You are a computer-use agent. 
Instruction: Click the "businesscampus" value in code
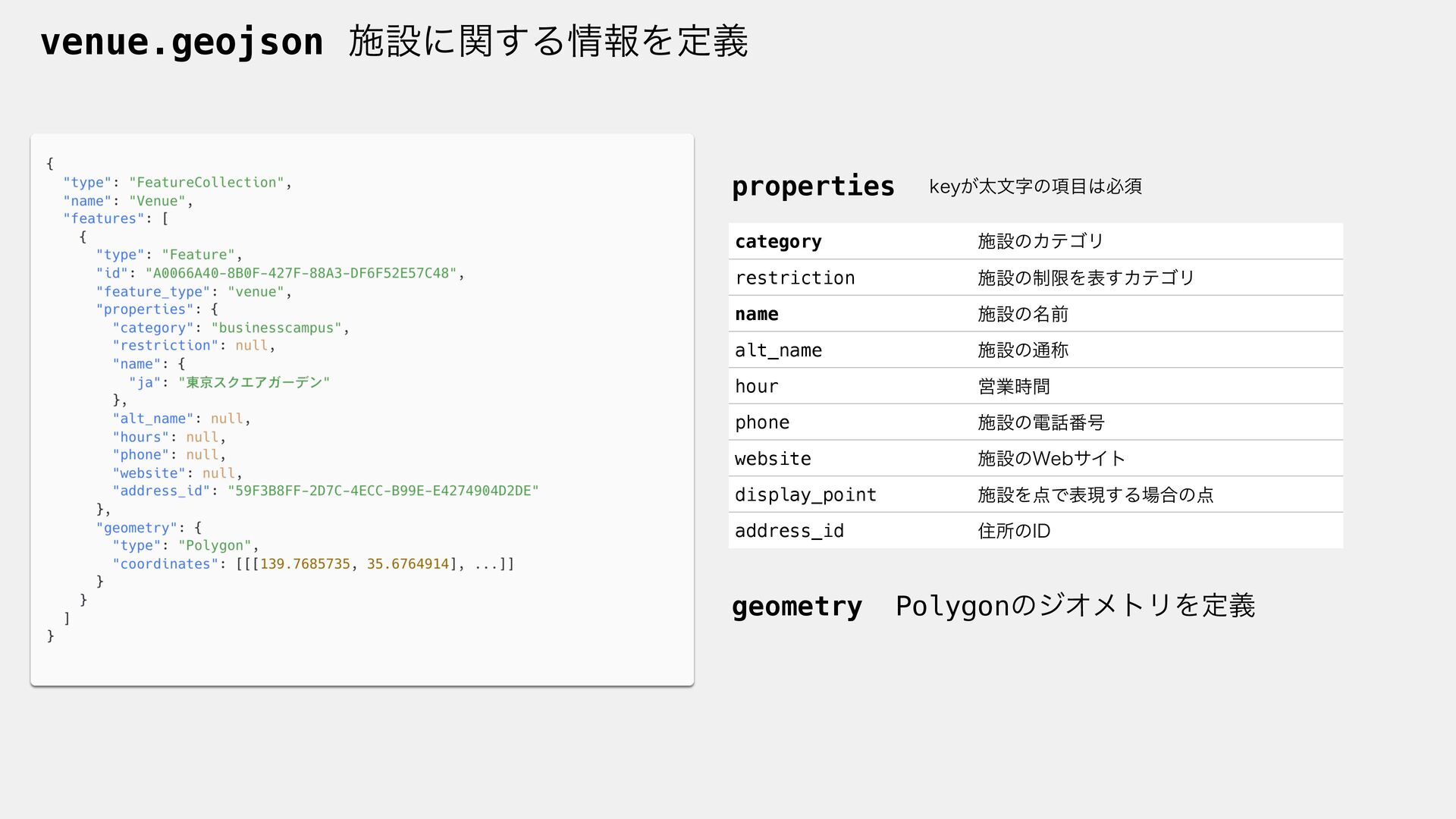pyautogui.click(x=276, y=328)
